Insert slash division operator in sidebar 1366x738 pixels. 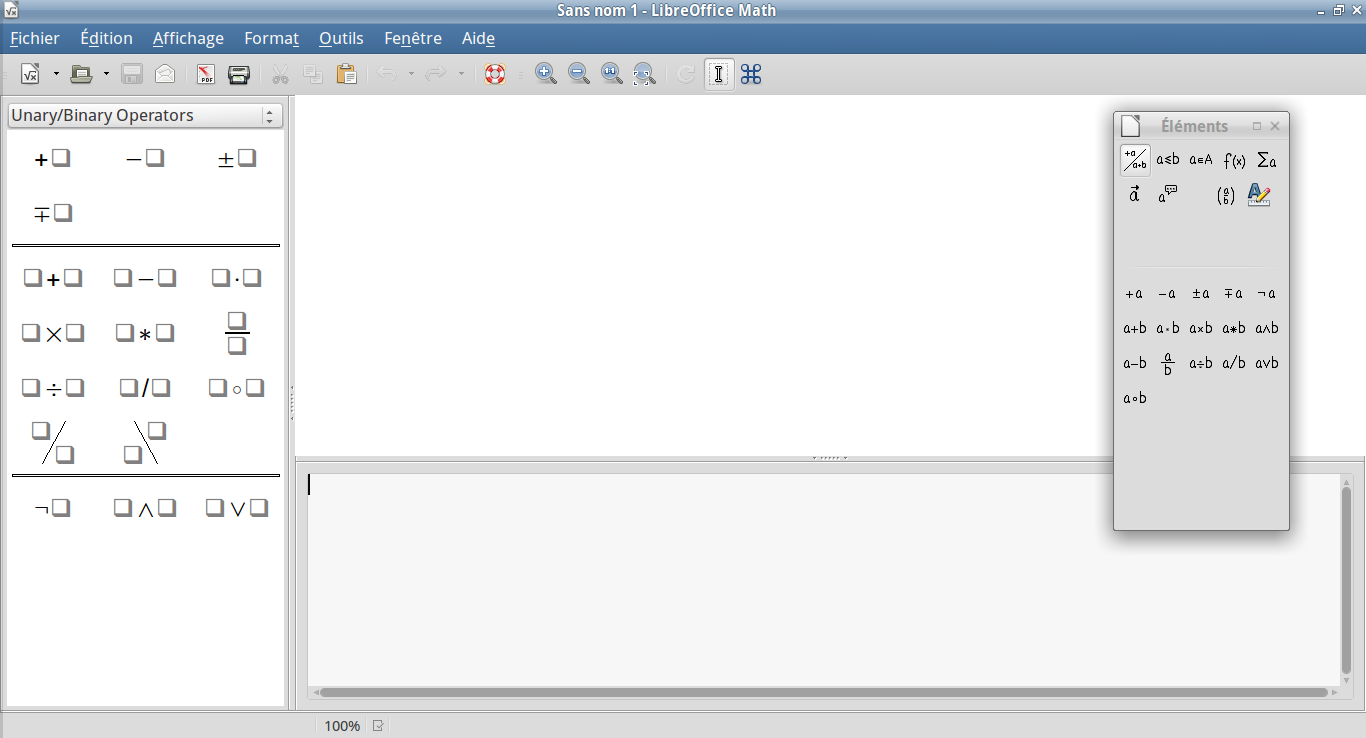click(145, 388)
